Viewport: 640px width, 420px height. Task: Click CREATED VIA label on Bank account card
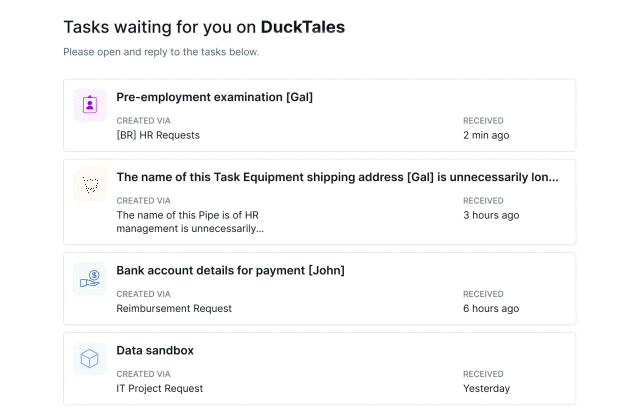tap(143, 294)
